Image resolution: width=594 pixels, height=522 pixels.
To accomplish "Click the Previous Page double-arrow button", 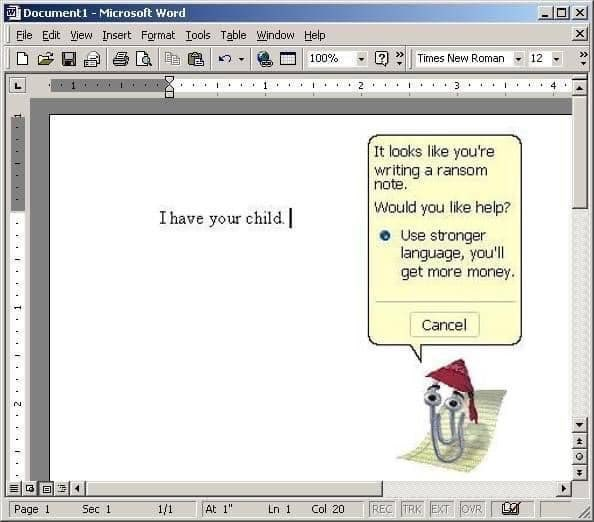I will (x=580, y=441).
